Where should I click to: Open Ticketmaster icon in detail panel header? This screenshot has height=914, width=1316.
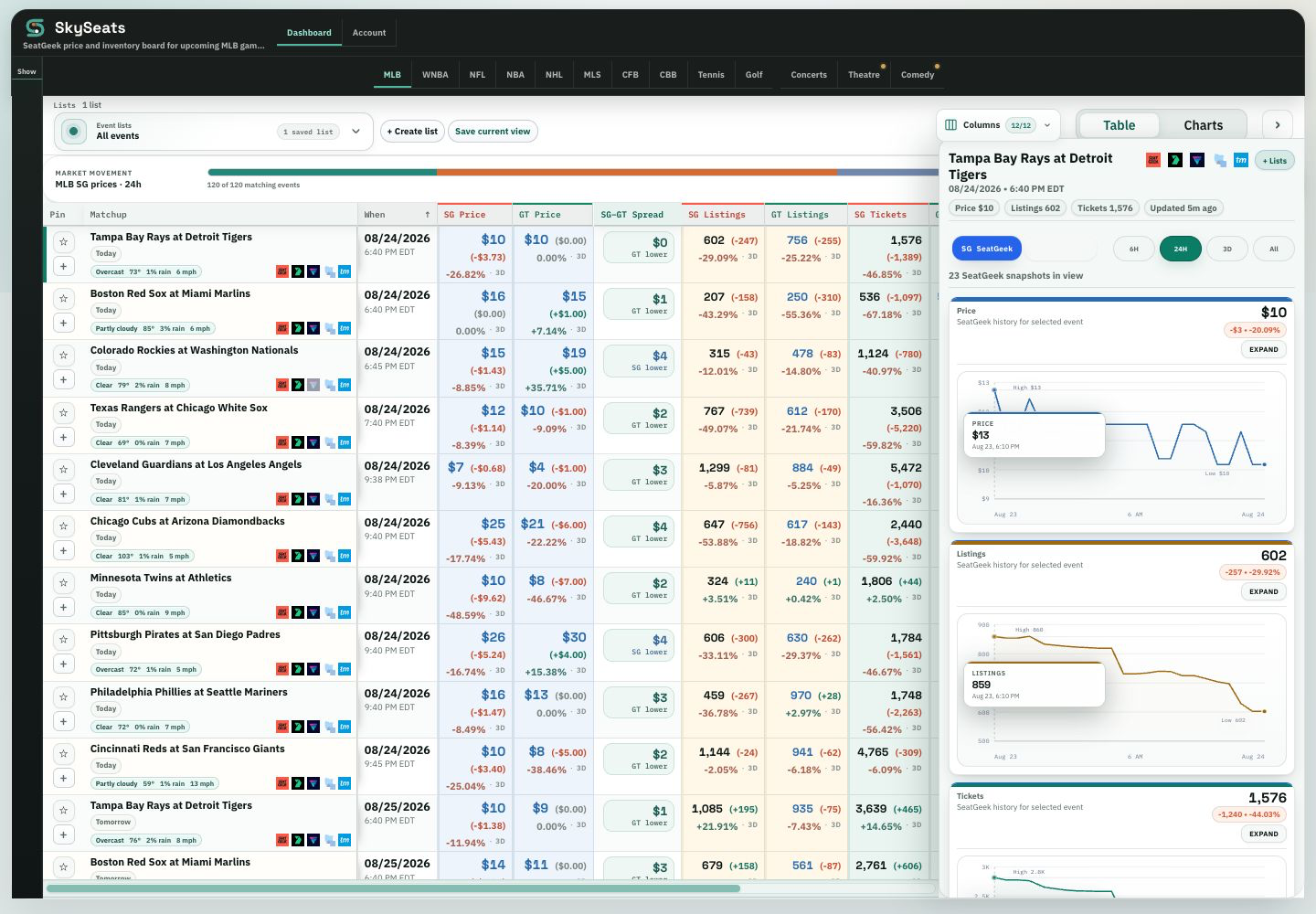(x=1241, y=160)
